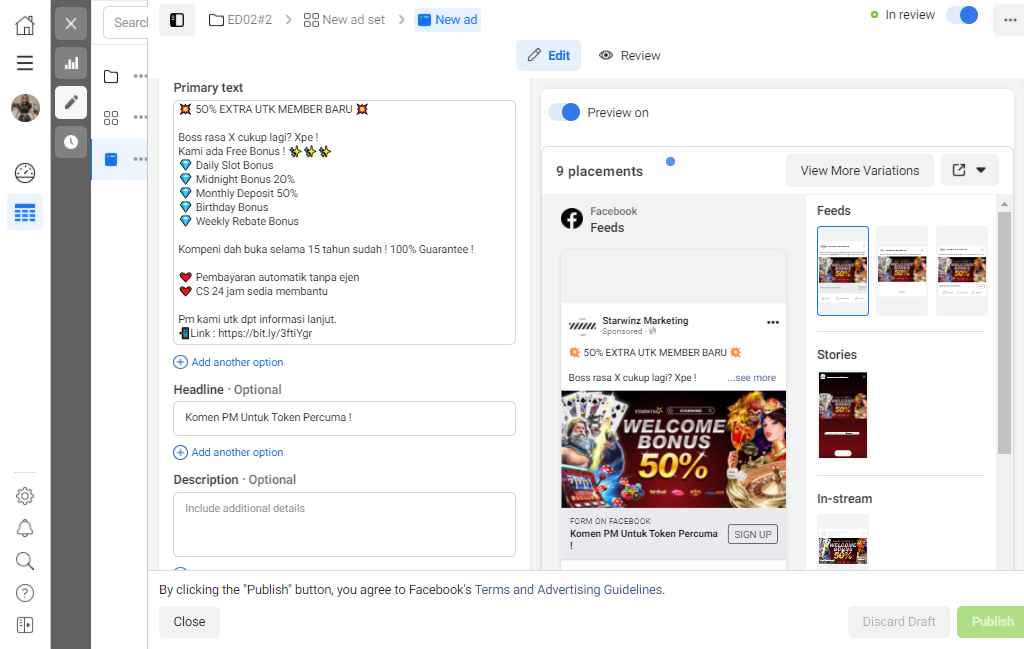Toggle the ad's In review on/off switch

coord(963,15)
